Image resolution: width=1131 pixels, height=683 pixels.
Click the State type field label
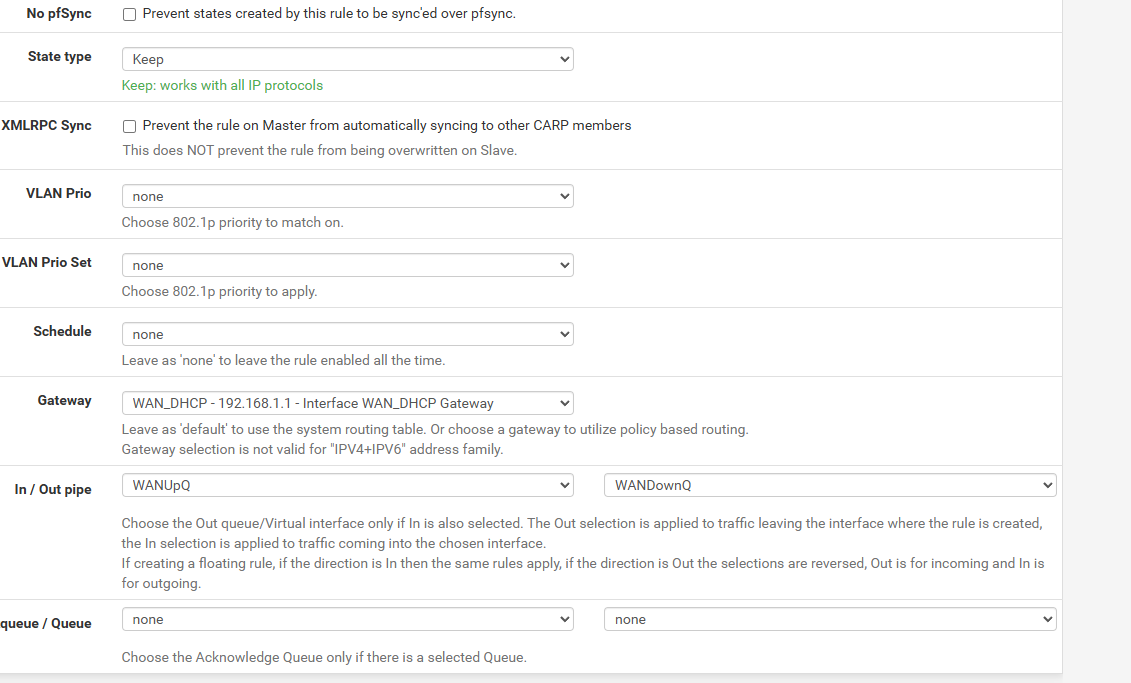59,57
